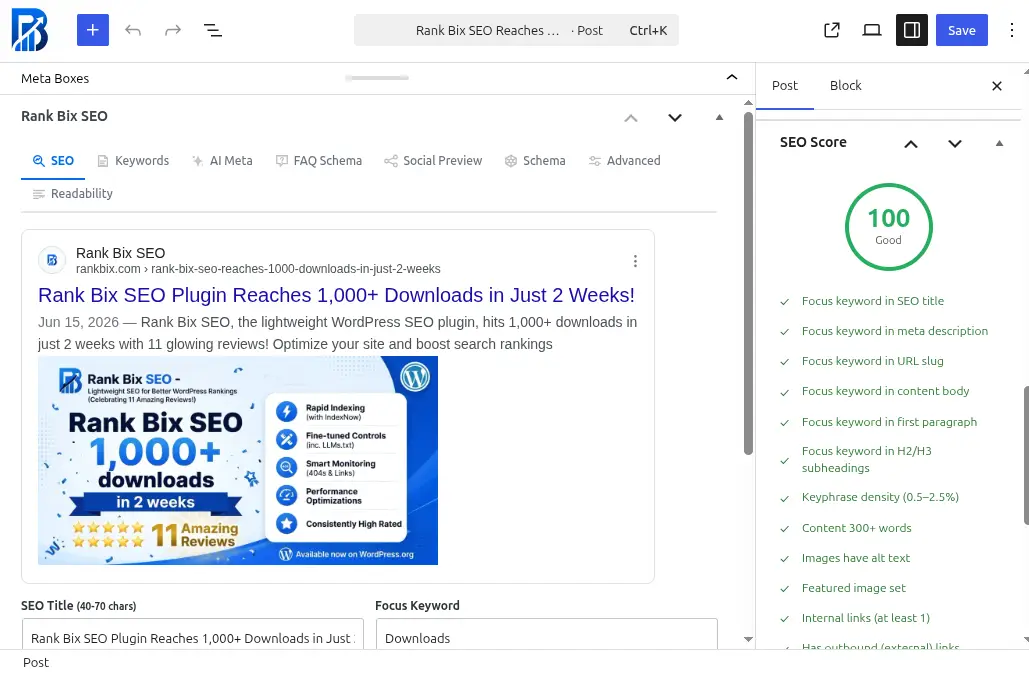Image resolution: width=1029 pixels, height=674 pixels.
Task: Toggle the block inserter plus button
Action: coord(93,30)
